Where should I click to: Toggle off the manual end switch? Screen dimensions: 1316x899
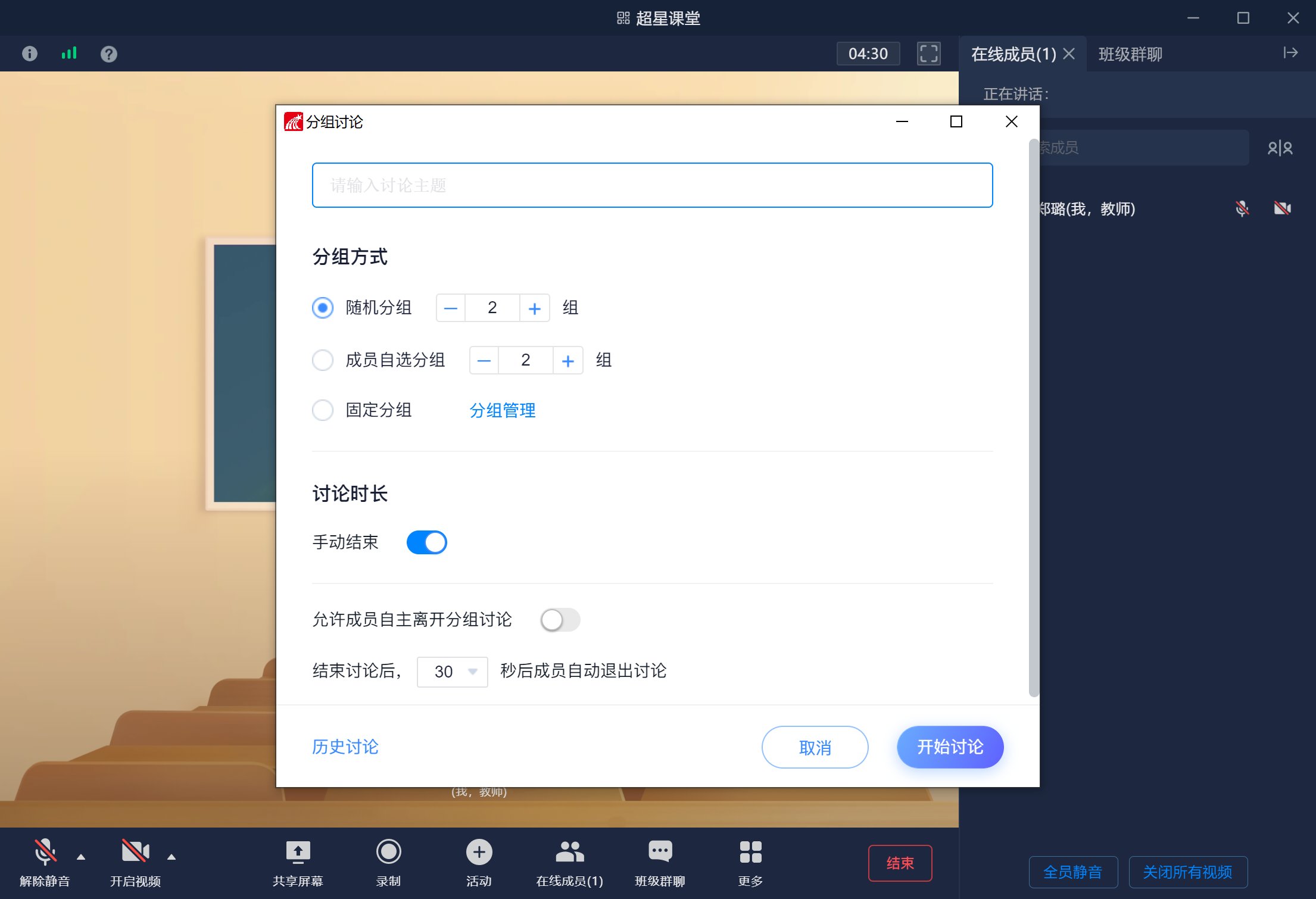click(426, 542)
